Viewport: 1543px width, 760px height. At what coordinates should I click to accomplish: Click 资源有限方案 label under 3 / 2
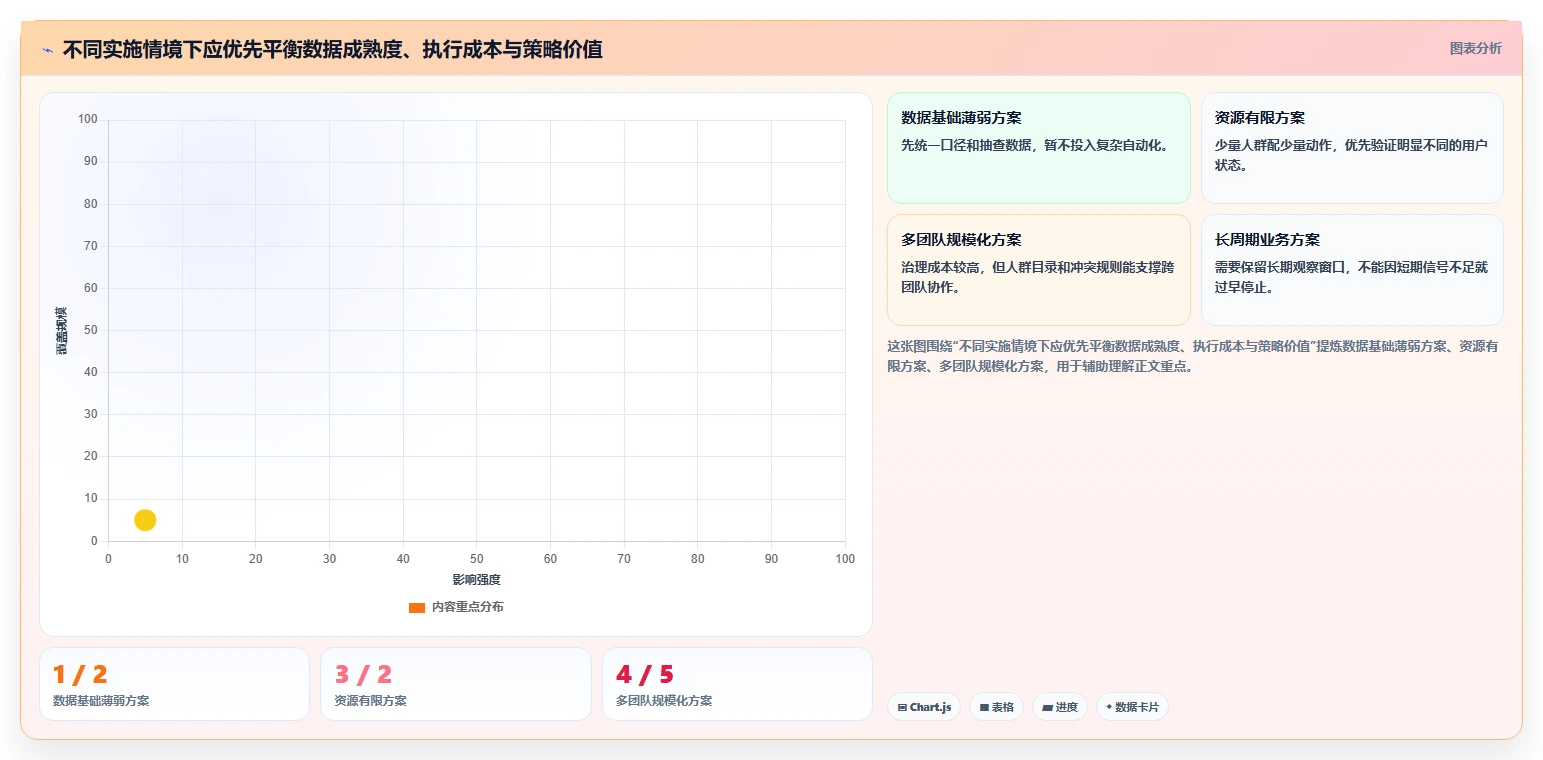[370, 701]
